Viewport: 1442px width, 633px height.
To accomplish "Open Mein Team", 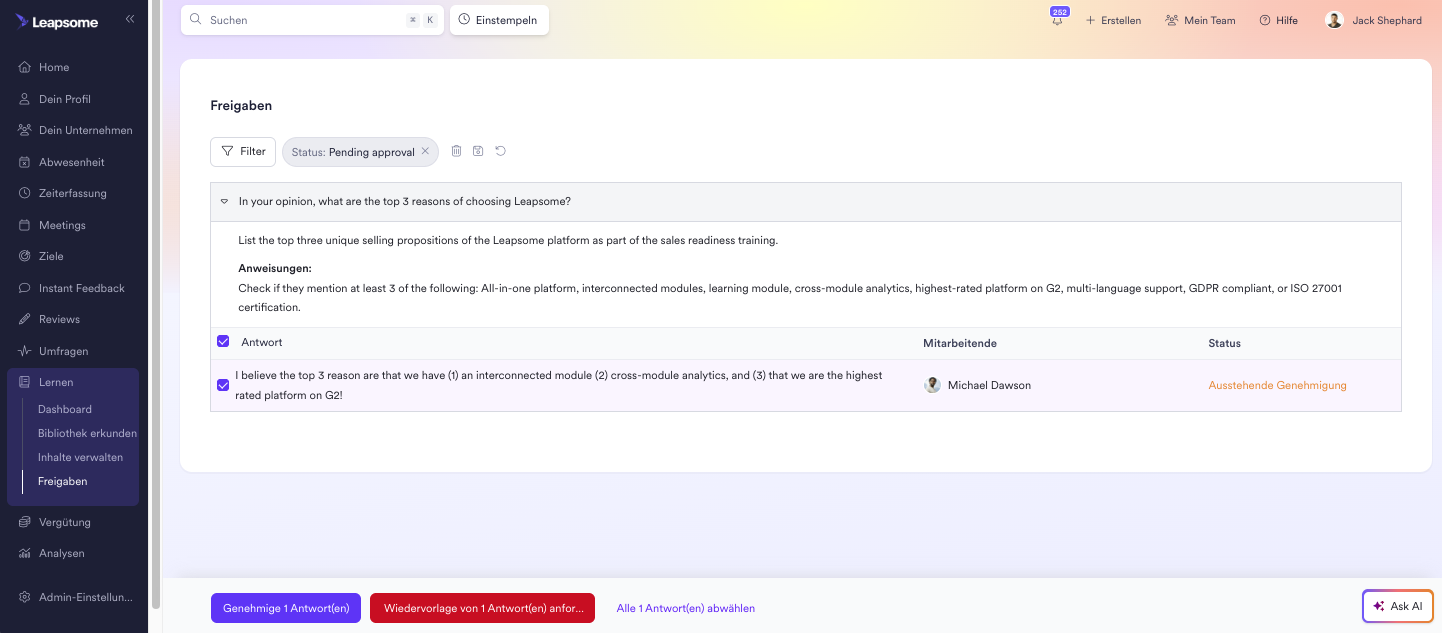I will 1200,20.
